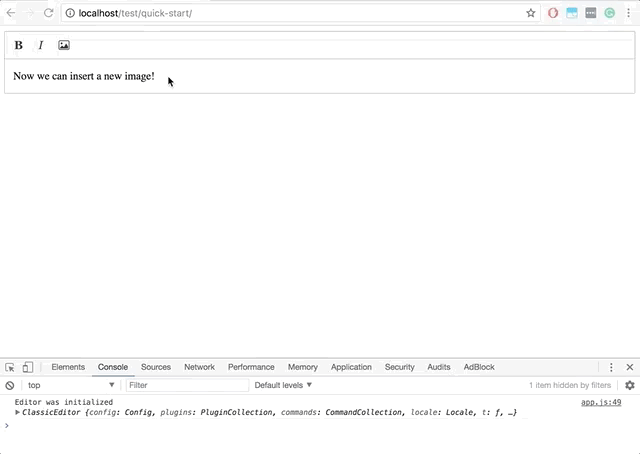Clear the console with the clear icon
This screenshot has height=454, width=640.
tap(10, 385)
